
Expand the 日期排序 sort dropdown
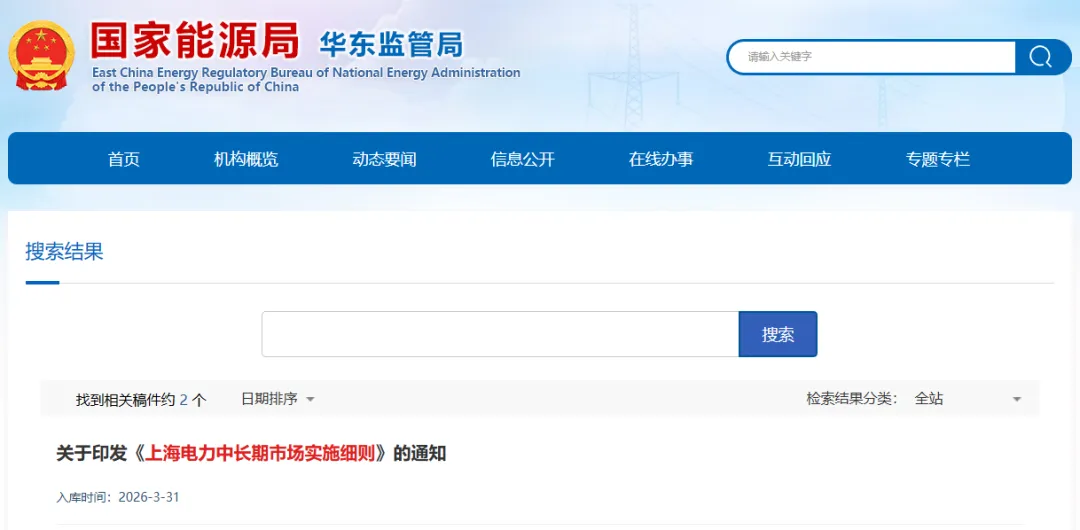(278, 399)
